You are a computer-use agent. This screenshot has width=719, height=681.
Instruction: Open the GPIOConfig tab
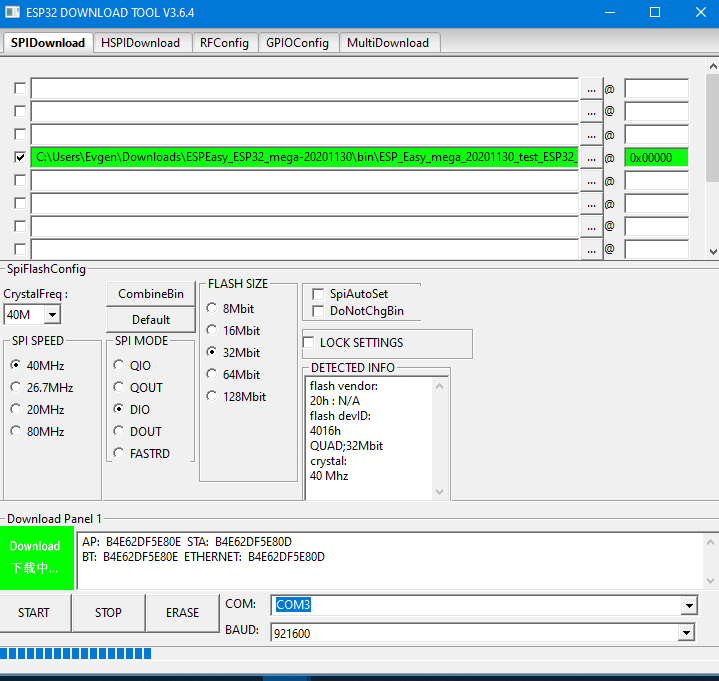coord(298,43)
